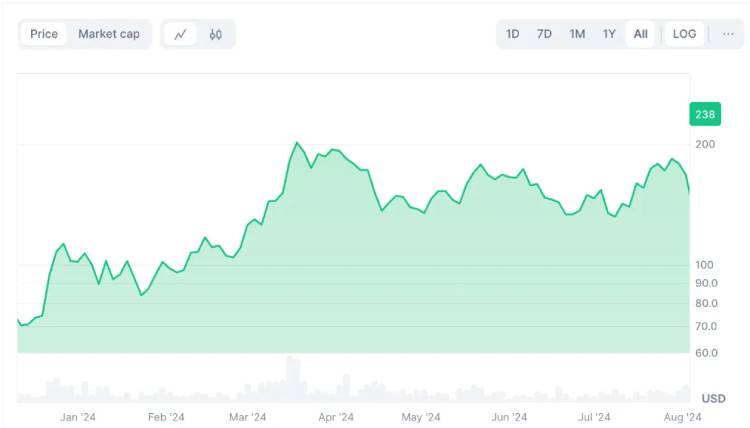Switch to line chart view
Screen dimensions: 750x428
coord(180,34)
